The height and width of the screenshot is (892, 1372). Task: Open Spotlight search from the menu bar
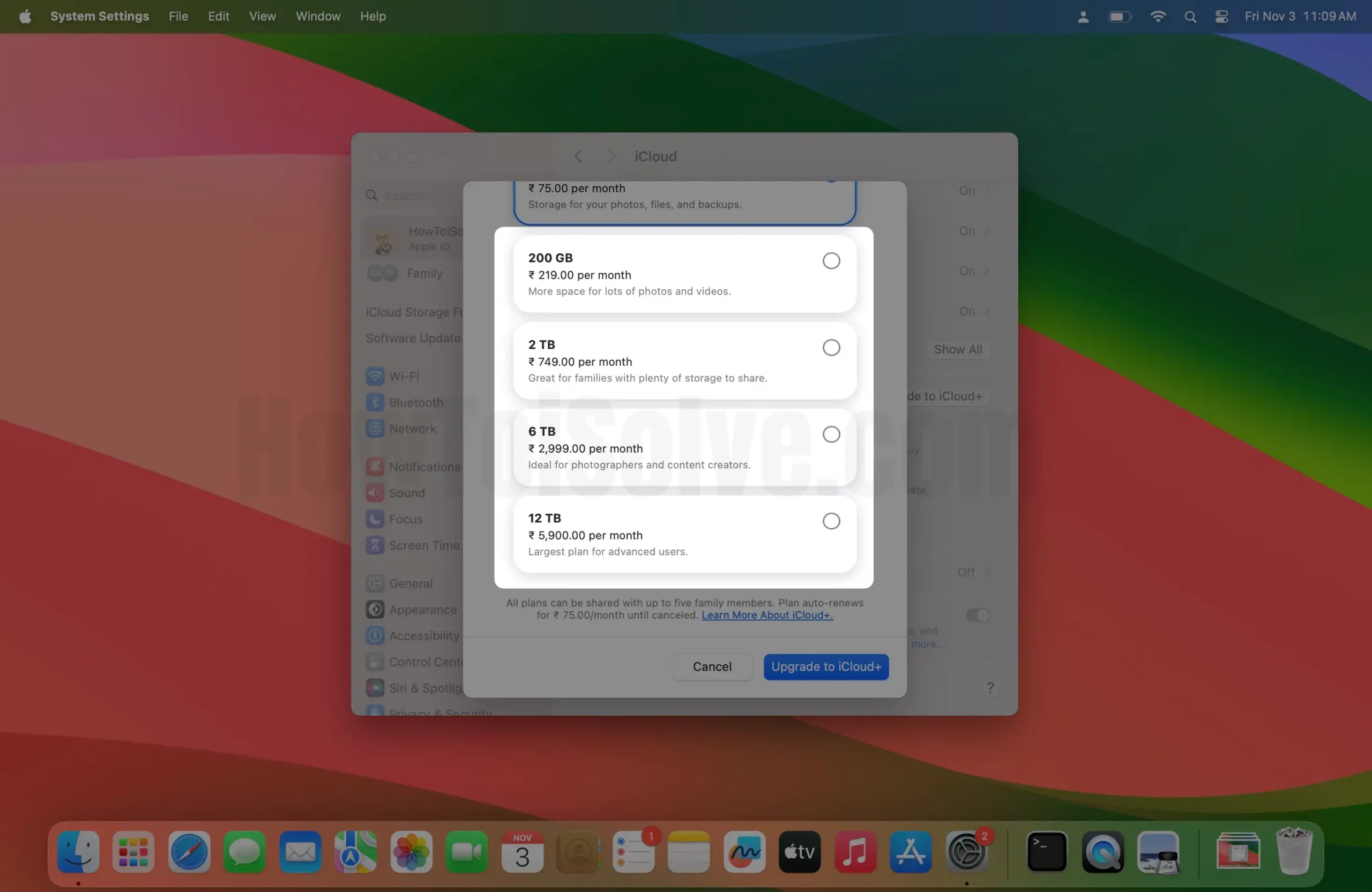coord(1190,16)
